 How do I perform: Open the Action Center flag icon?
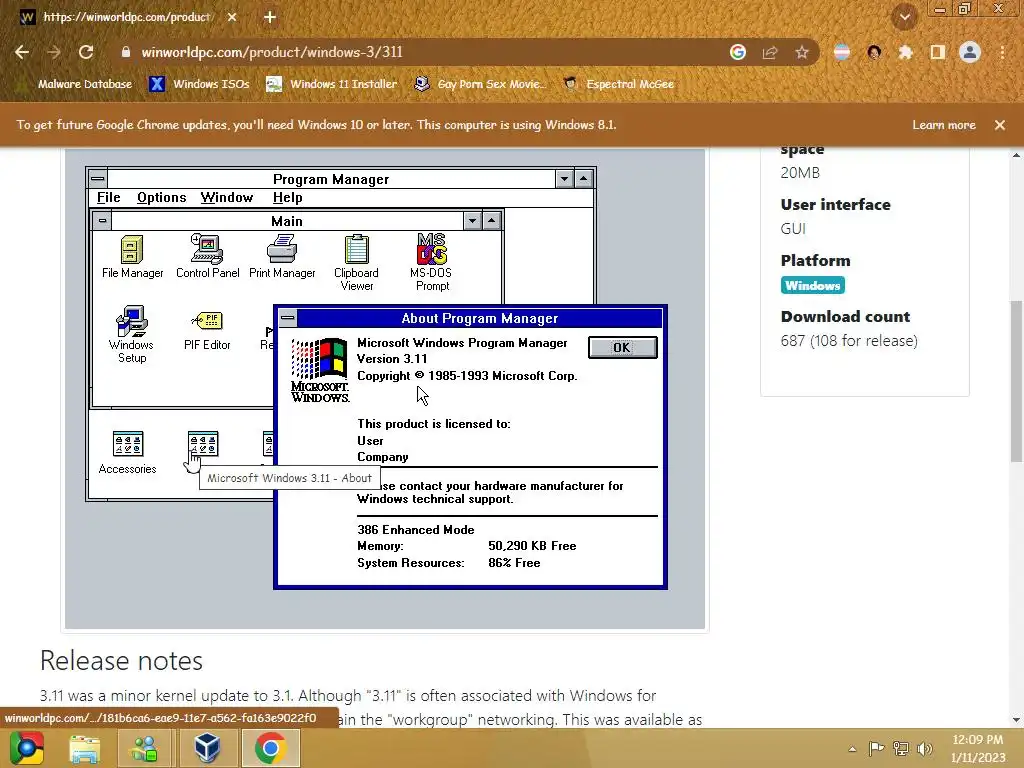876,749
